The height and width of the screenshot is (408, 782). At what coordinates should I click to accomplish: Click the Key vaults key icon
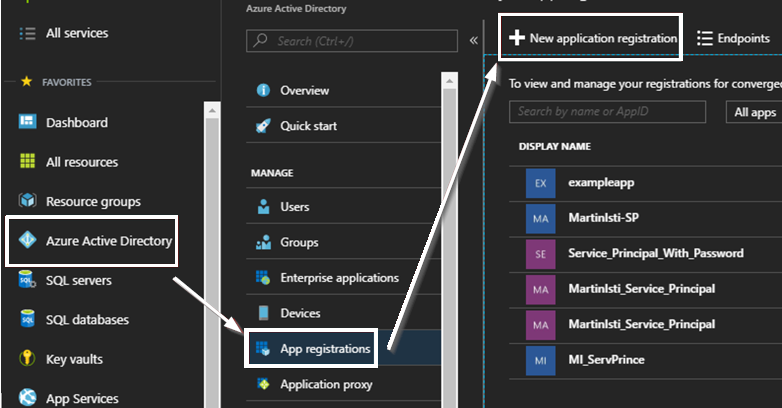click(27, 358)
